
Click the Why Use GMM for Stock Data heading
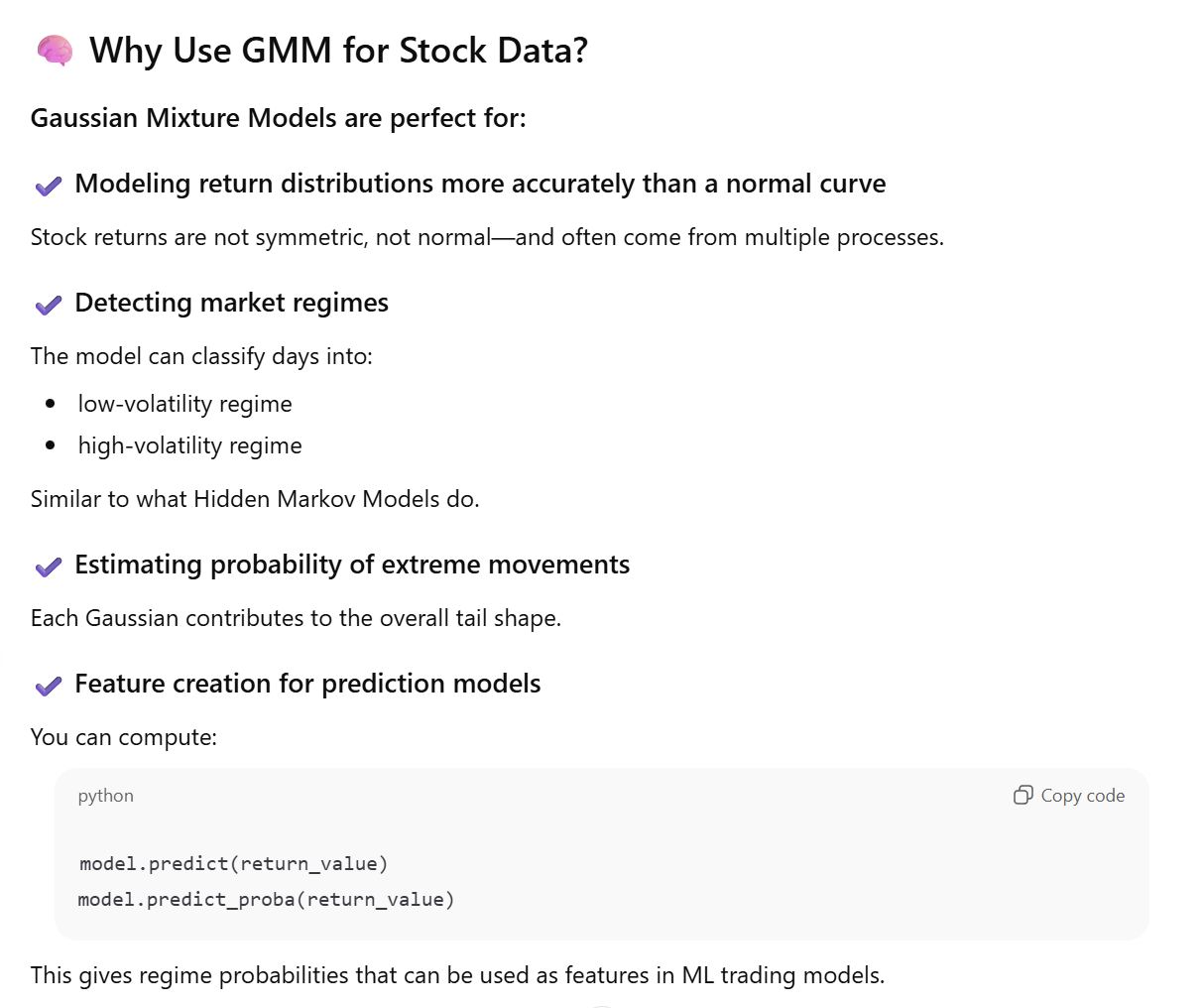[338, 51]
